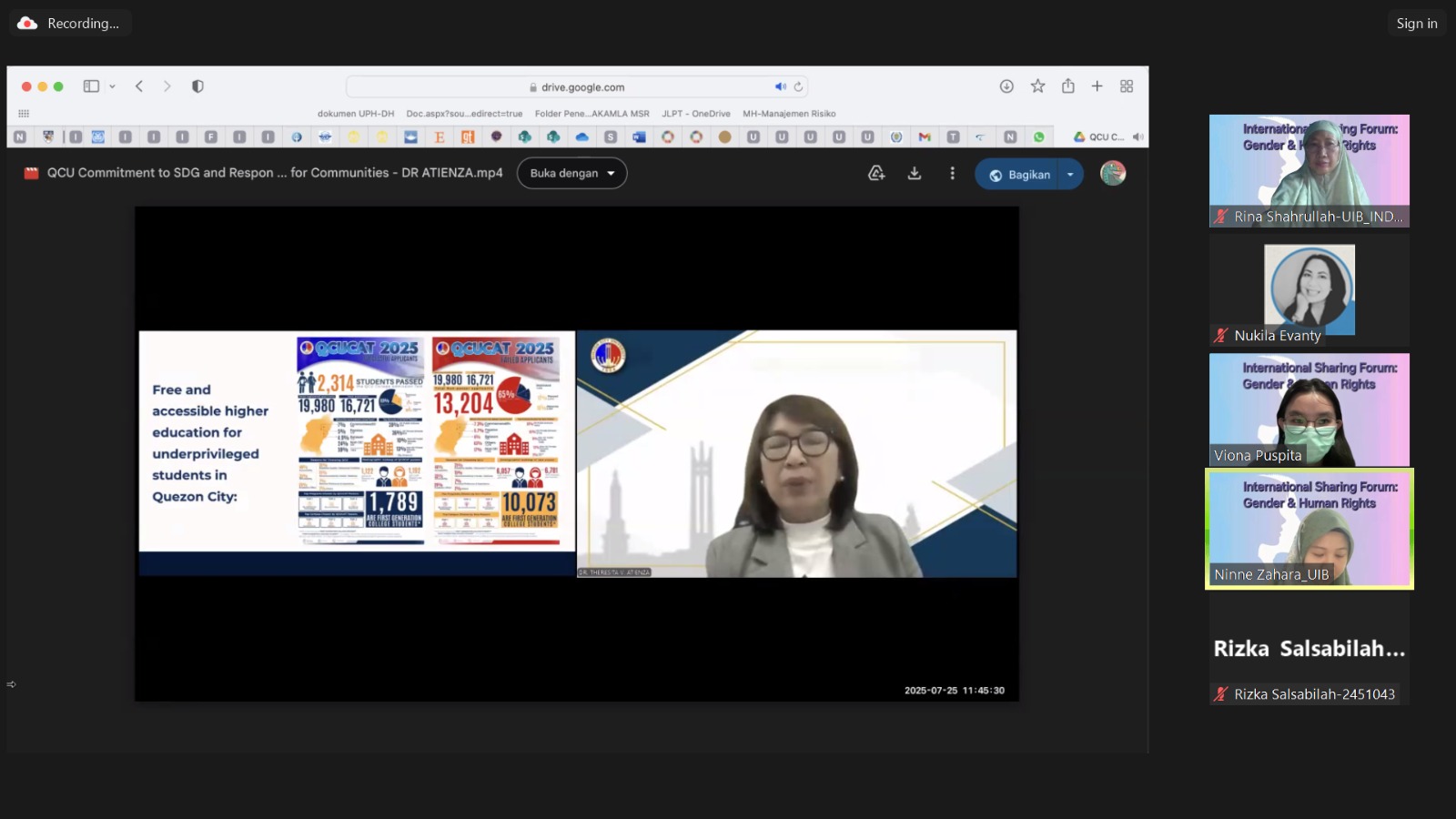Click the Bagikan share button
Viewport: 1456px width, 819px height.
[x=1018, y=175]
